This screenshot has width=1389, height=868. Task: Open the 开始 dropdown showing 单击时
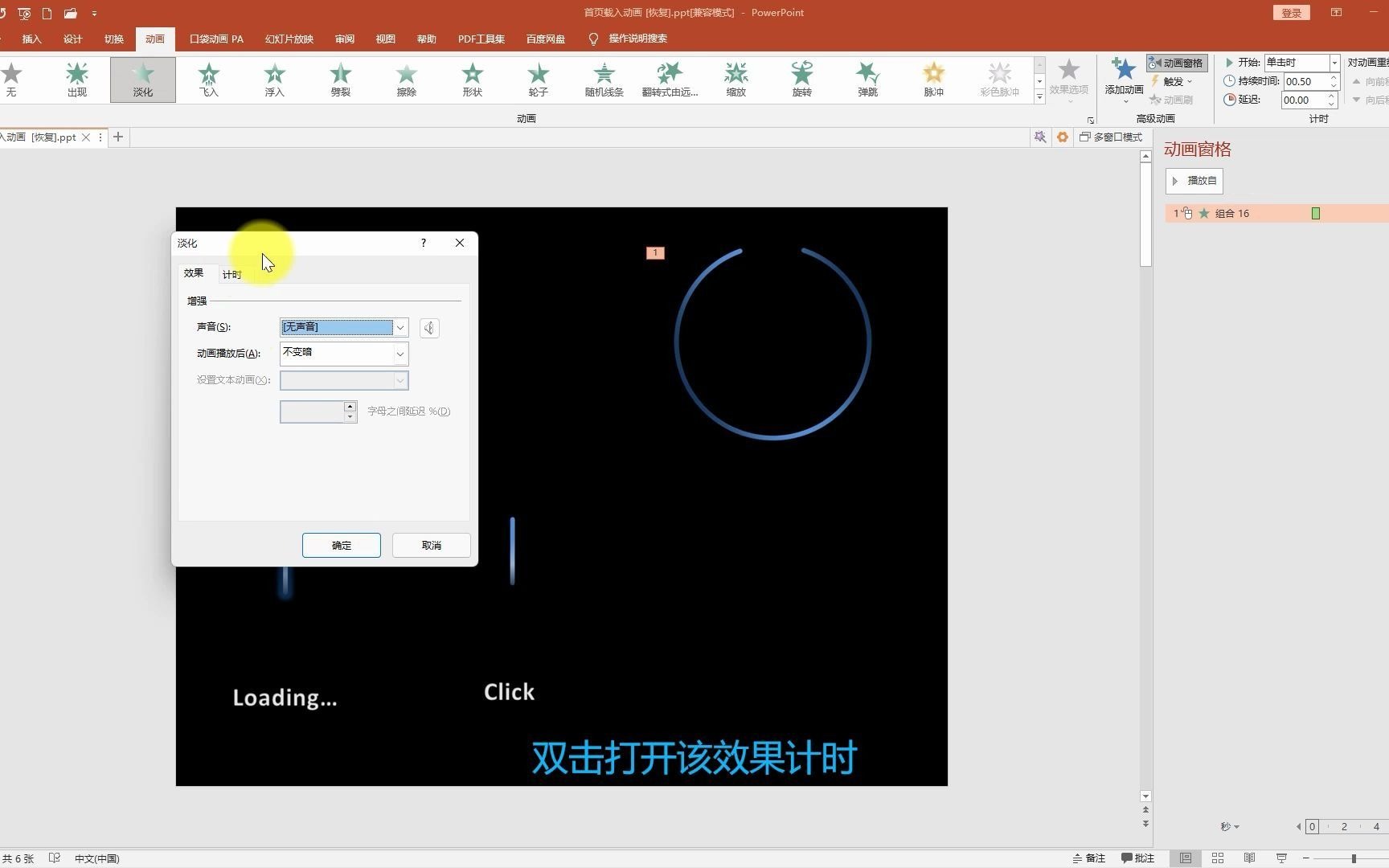point(1334,62)
